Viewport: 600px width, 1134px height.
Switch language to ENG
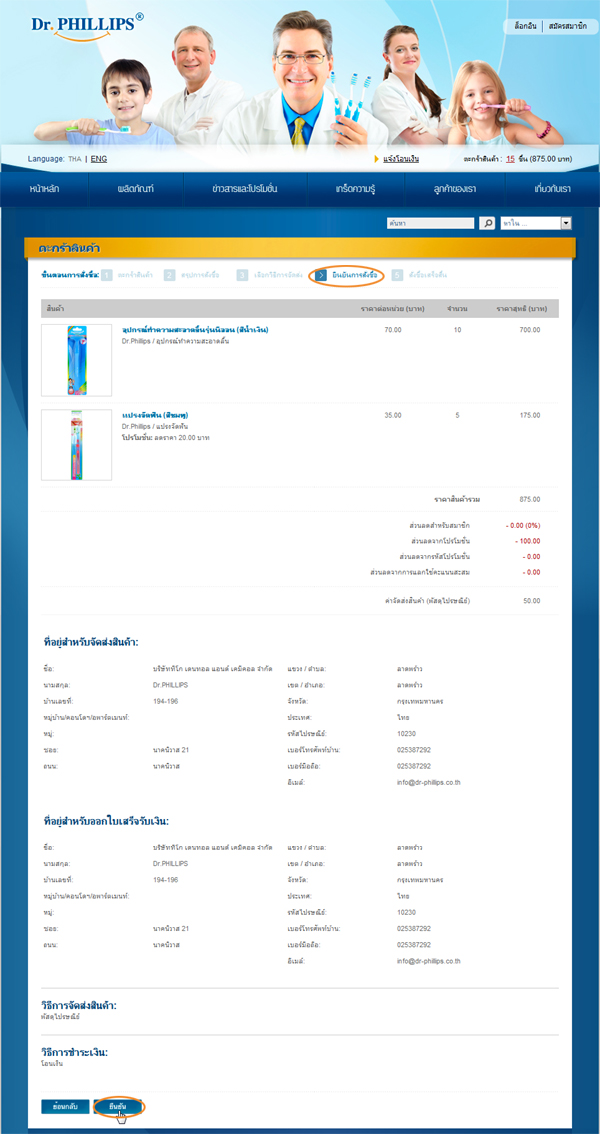[x=99, y=159]
